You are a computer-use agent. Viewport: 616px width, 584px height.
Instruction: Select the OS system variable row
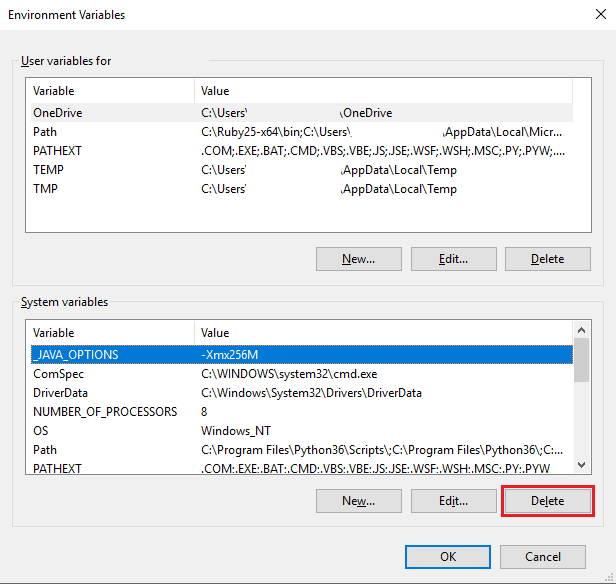(40, 431)
